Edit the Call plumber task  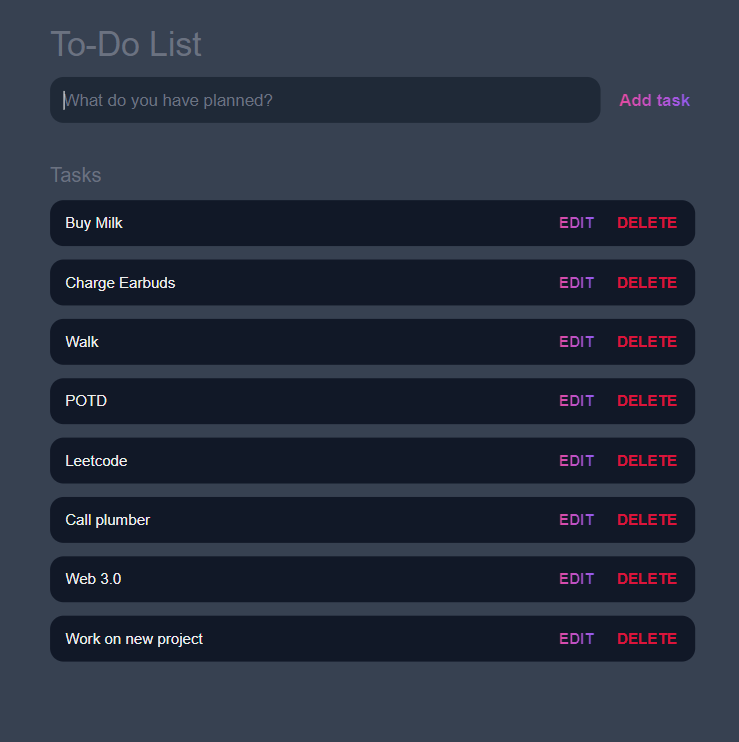point(576,520)
